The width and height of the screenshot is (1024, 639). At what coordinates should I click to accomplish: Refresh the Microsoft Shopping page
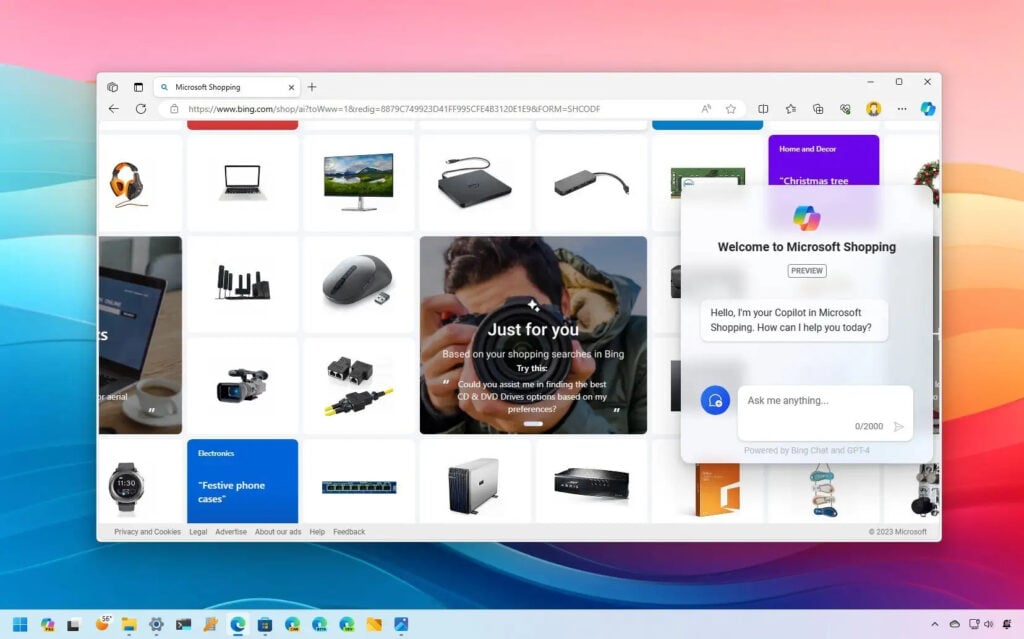pos(140,109)
